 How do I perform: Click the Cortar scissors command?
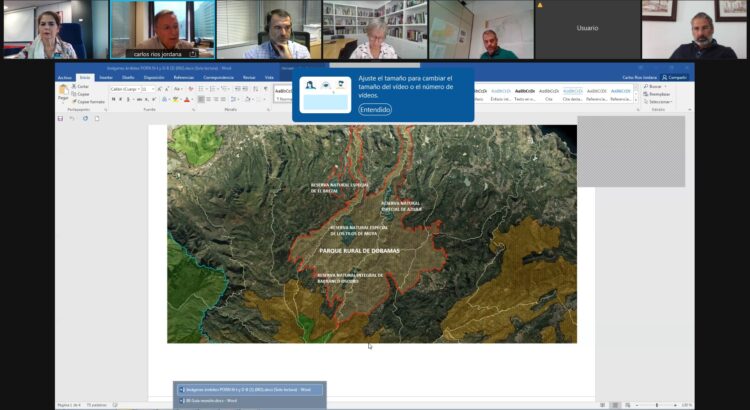(x=80, y=87)
